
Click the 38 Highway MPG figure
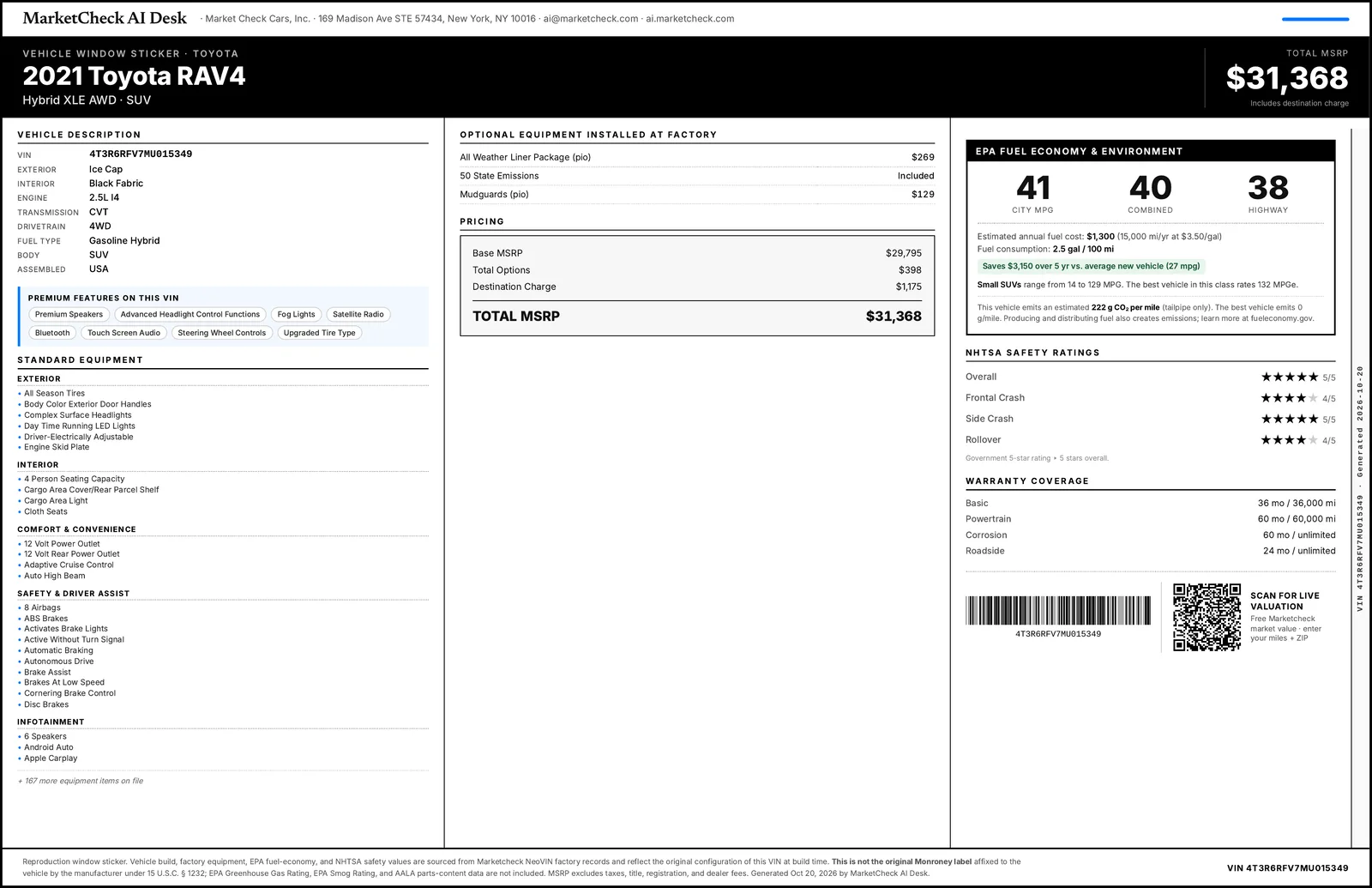click(x=1268, y=188)
